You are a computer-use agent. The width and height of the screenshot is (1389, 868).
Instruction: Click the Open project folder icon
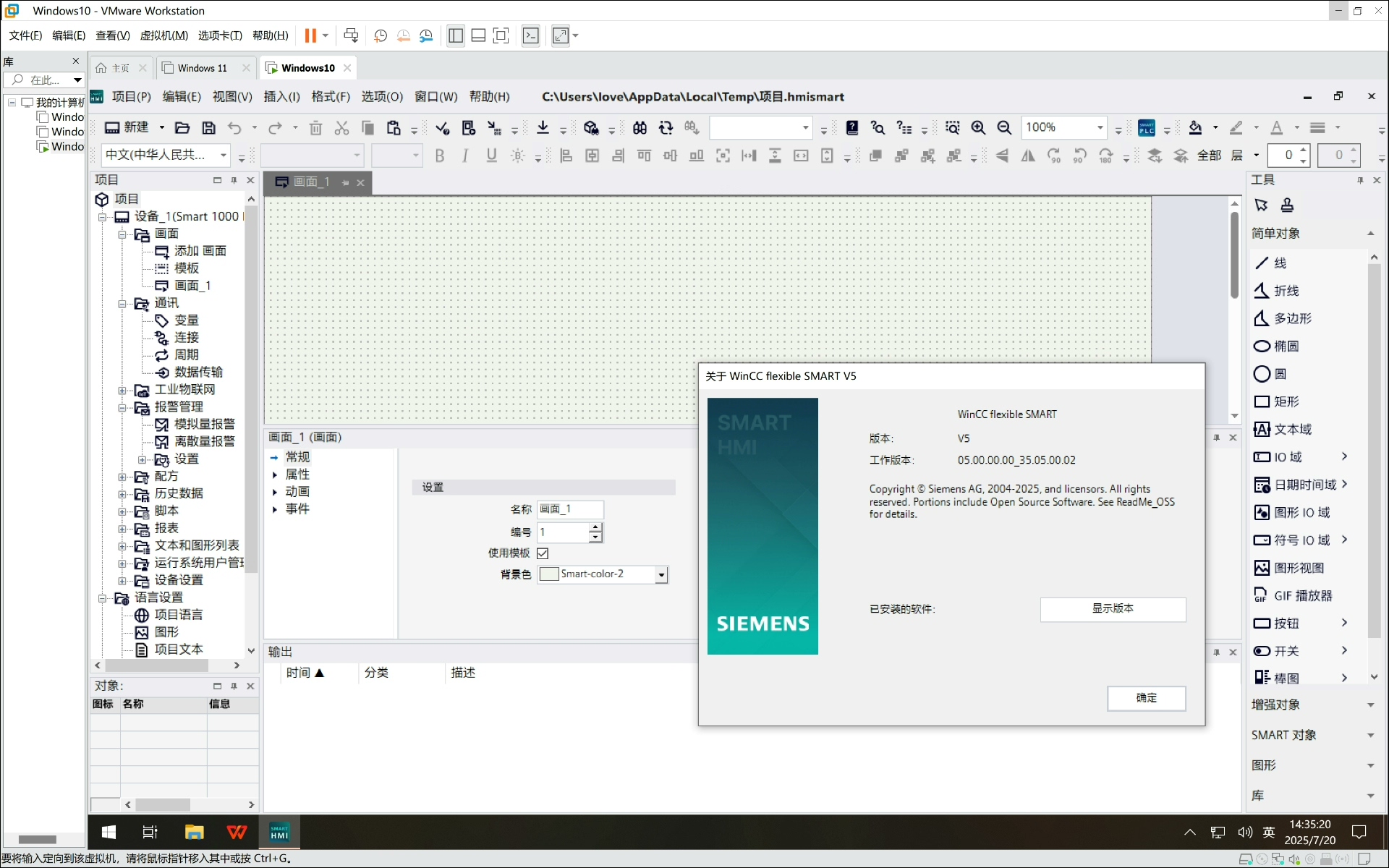182,128
